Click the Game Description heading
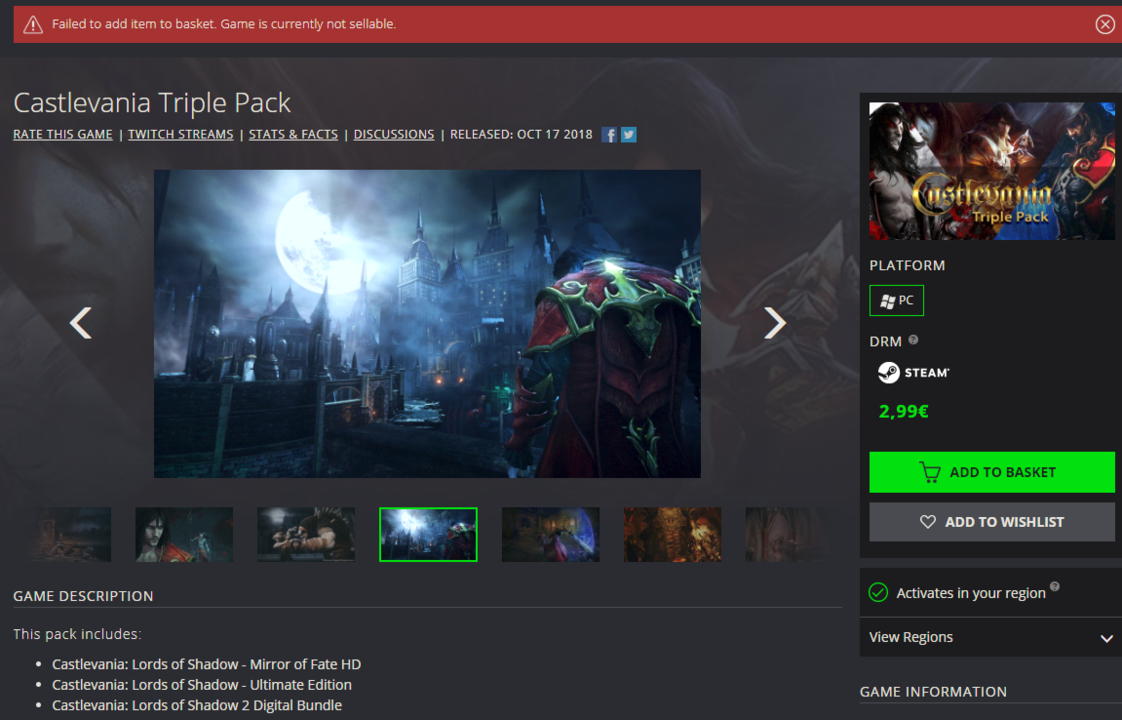The width and height of the screenshot is (1122, 720). pos(83,596)
